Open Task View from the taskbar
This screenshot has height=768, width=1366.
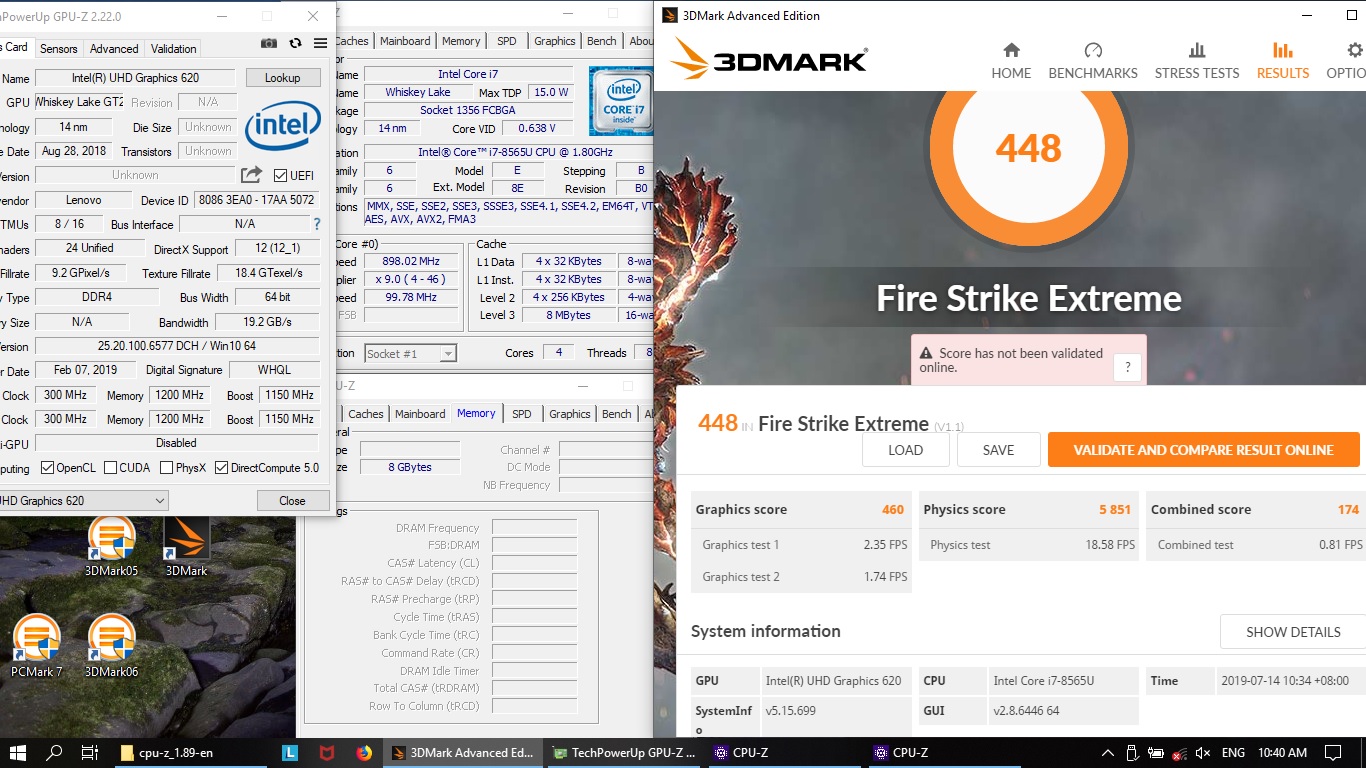coord(89,752)
